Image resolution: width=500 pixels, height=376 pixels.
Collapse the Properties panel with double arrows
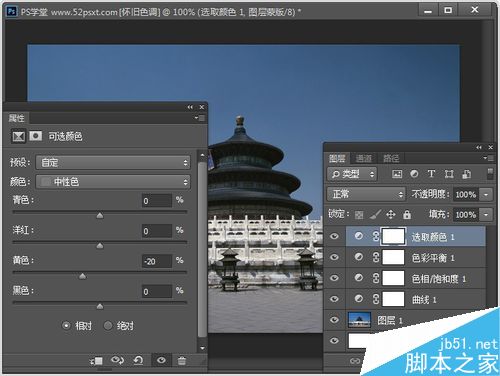[190, 107]
